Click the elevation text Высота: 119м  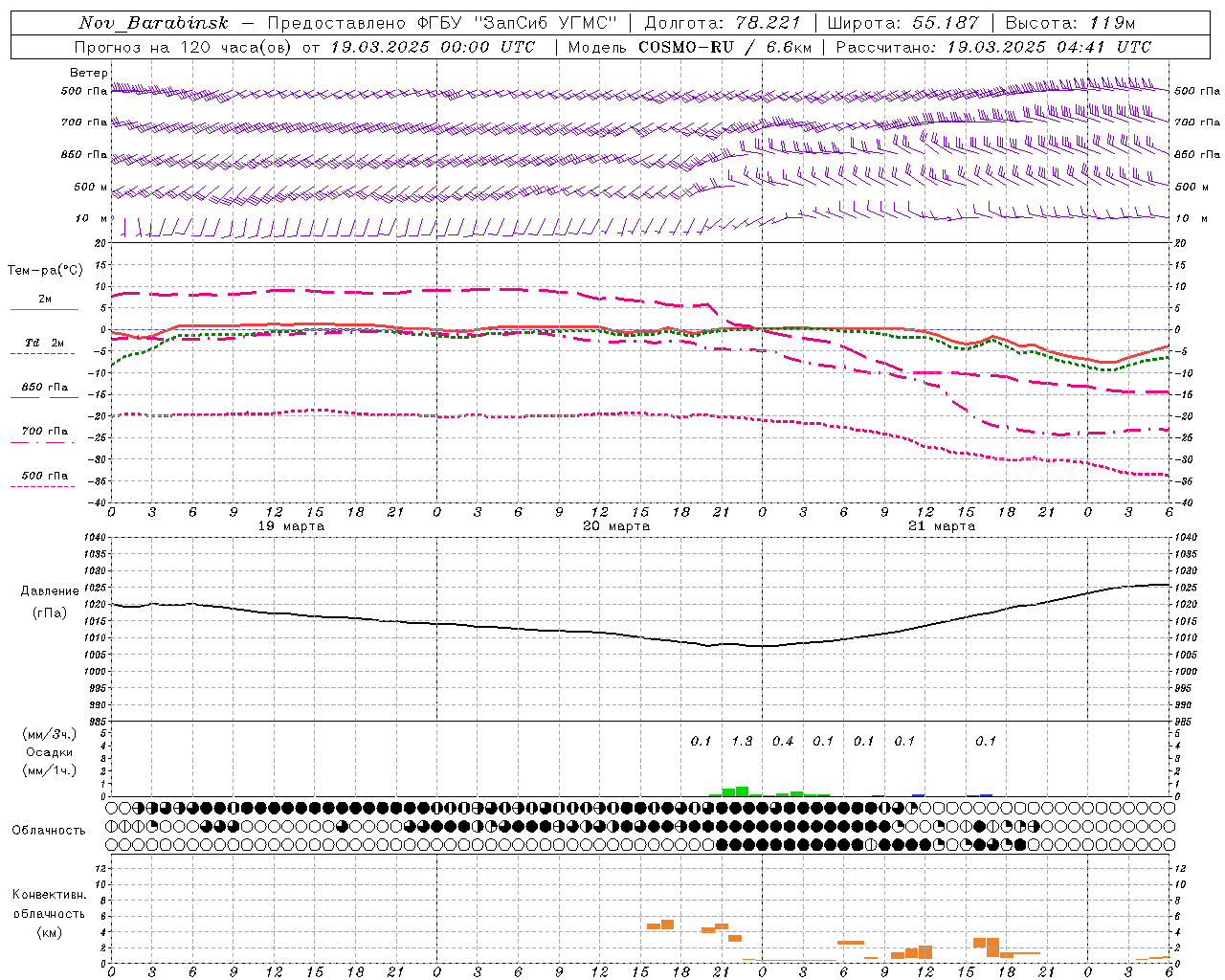[1071, 23]
